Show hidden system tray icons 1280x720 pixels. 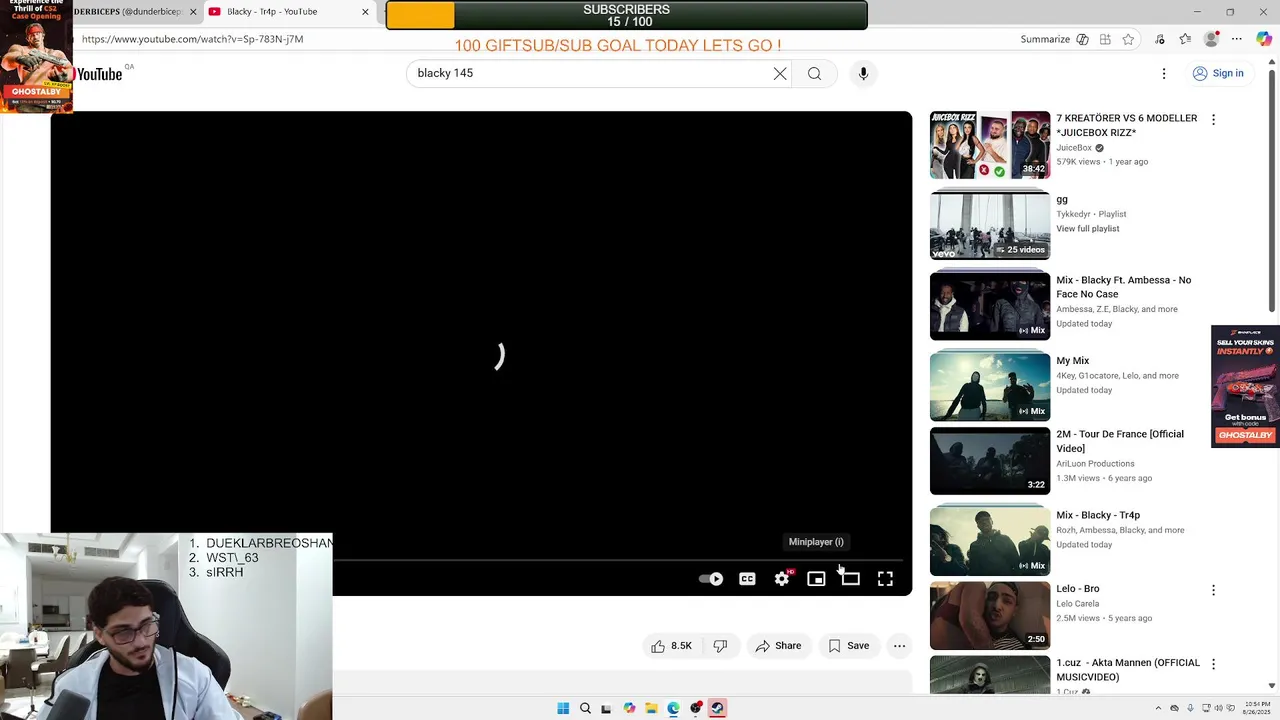[x=1159, y=708]
